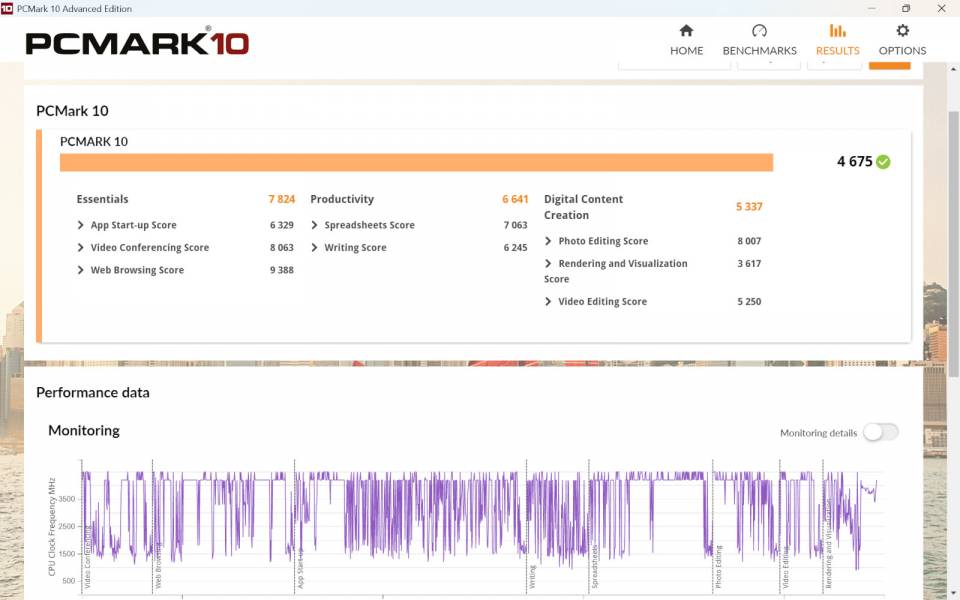Expand the App Start-up Score row
This screenshot has width=960, height=600.
(80, 225)
